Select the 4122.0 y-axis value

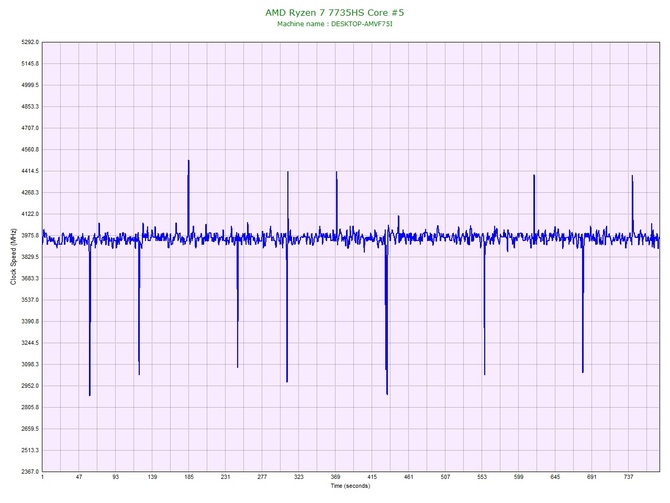pos(30,214)
